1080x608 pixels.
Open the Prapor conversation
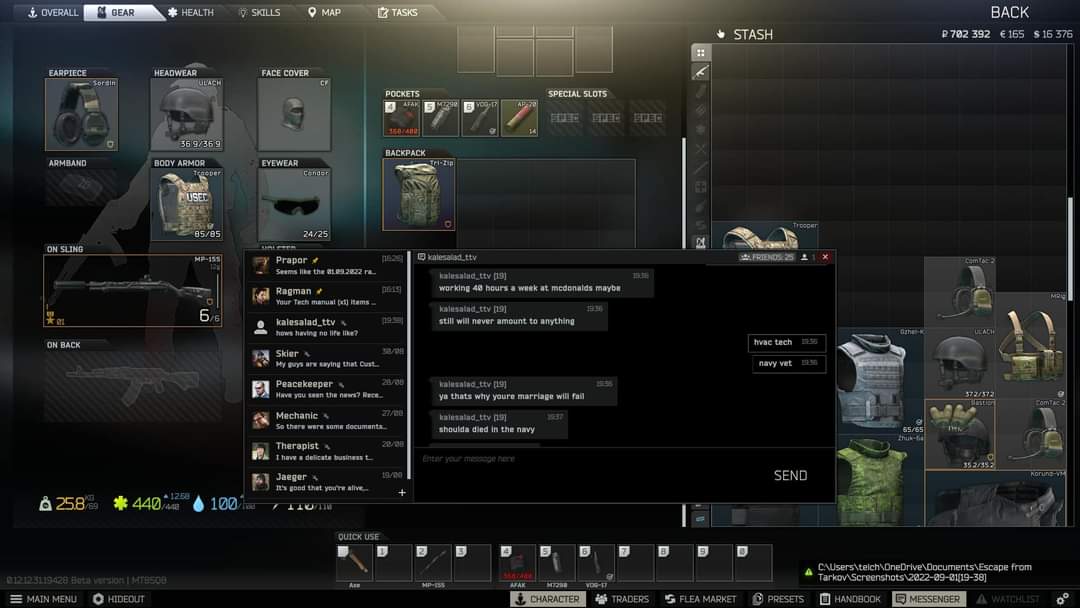pos(327,265)
